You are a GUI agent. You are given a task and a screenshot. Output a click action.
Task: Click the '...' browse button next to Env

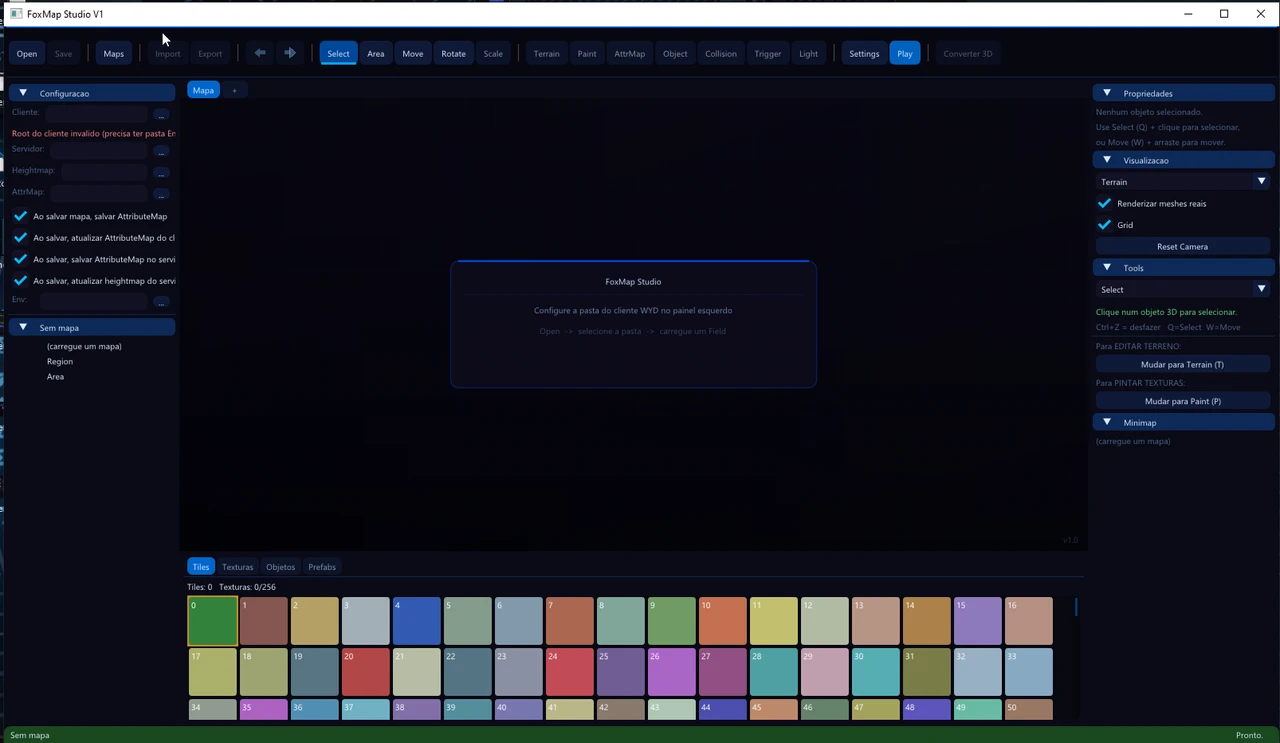pyautogui.click(x=161, y=300)
